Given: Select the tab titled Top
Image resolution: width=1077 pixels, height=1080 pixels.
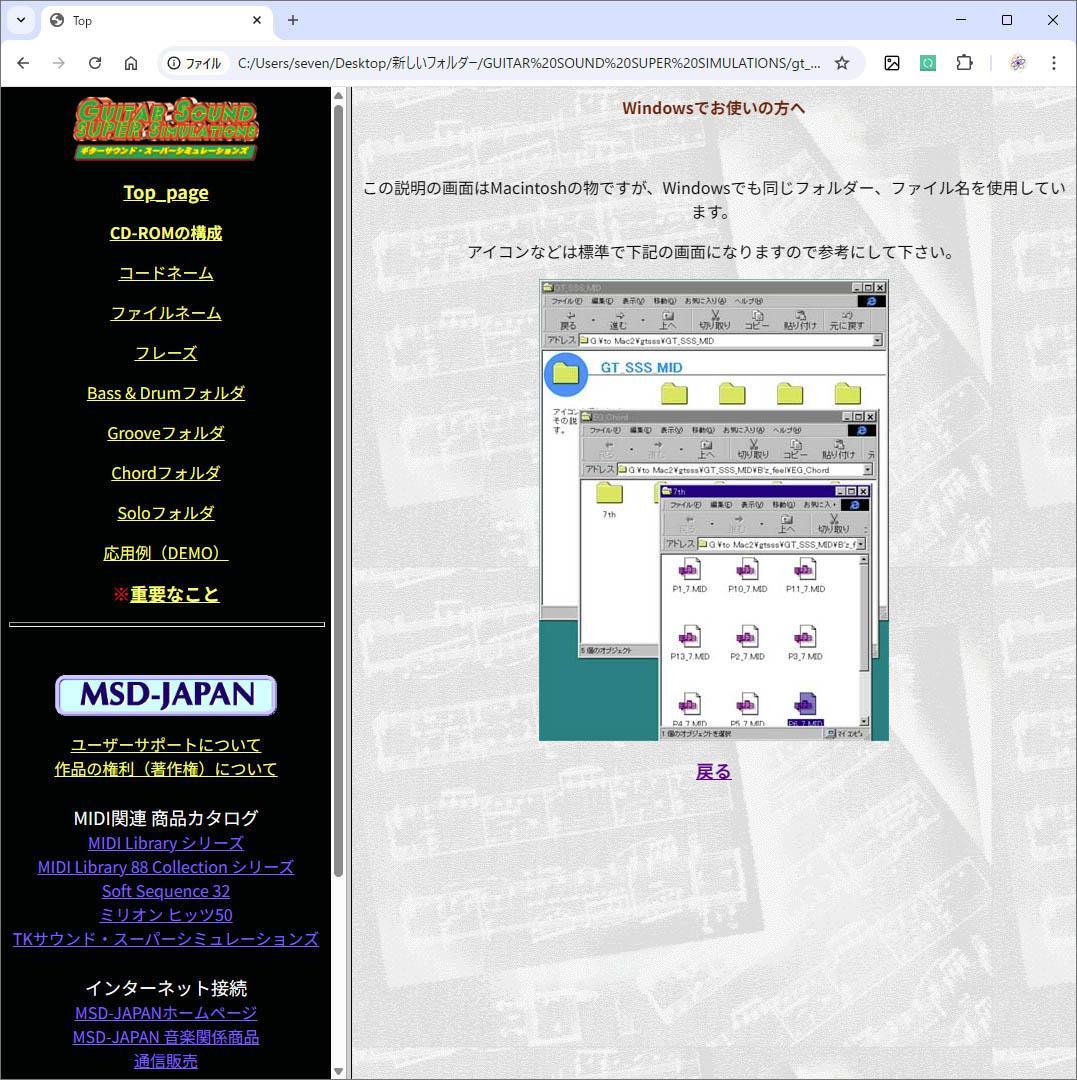Looking at the screenshot, I should pyautogui.click(x=157, y=21).
